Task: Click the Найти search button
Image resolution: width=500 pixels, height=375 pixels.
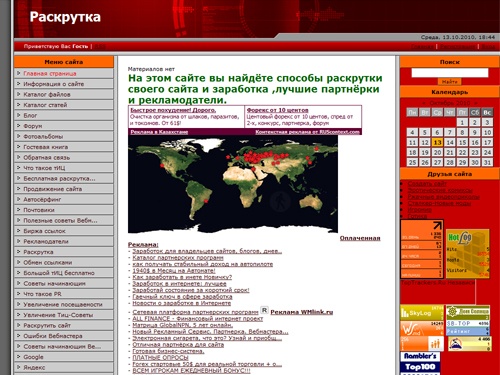Action: pos(450,82)
